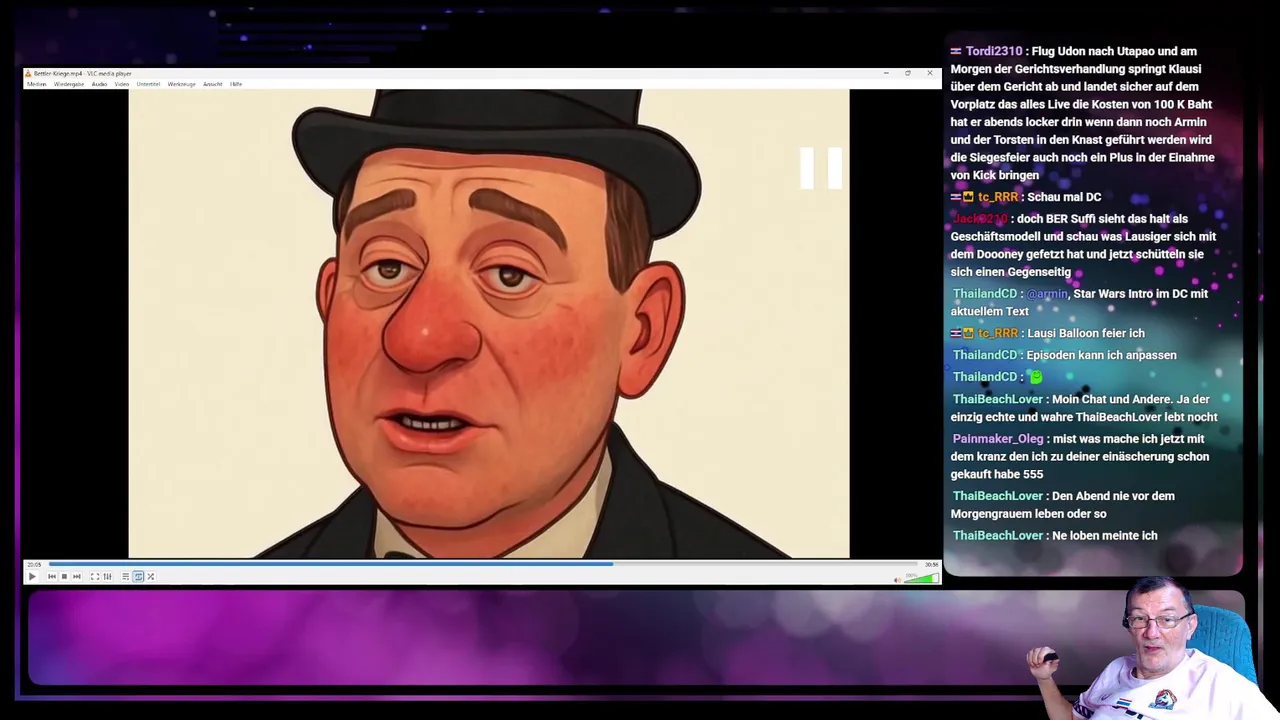Click the VLC cone title icon
1280x720 pixels.
pyautogui.click(x=28, y=74)
